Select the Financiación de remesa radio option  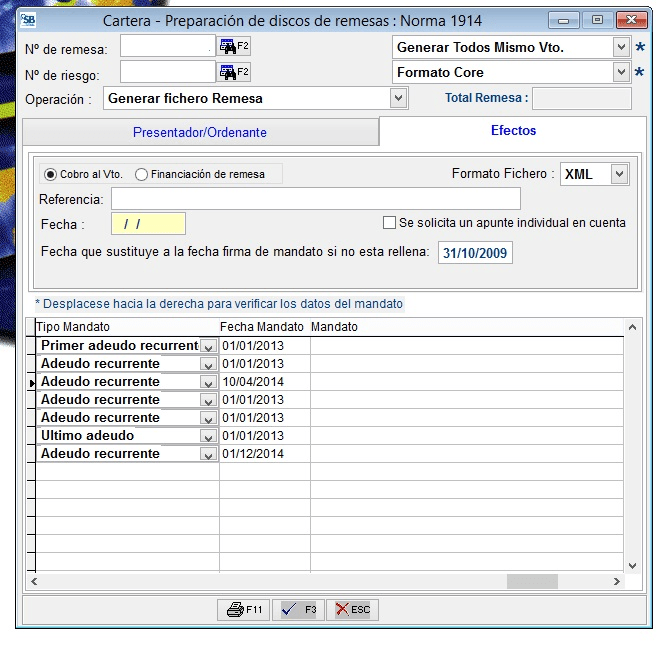coord(142,174)
